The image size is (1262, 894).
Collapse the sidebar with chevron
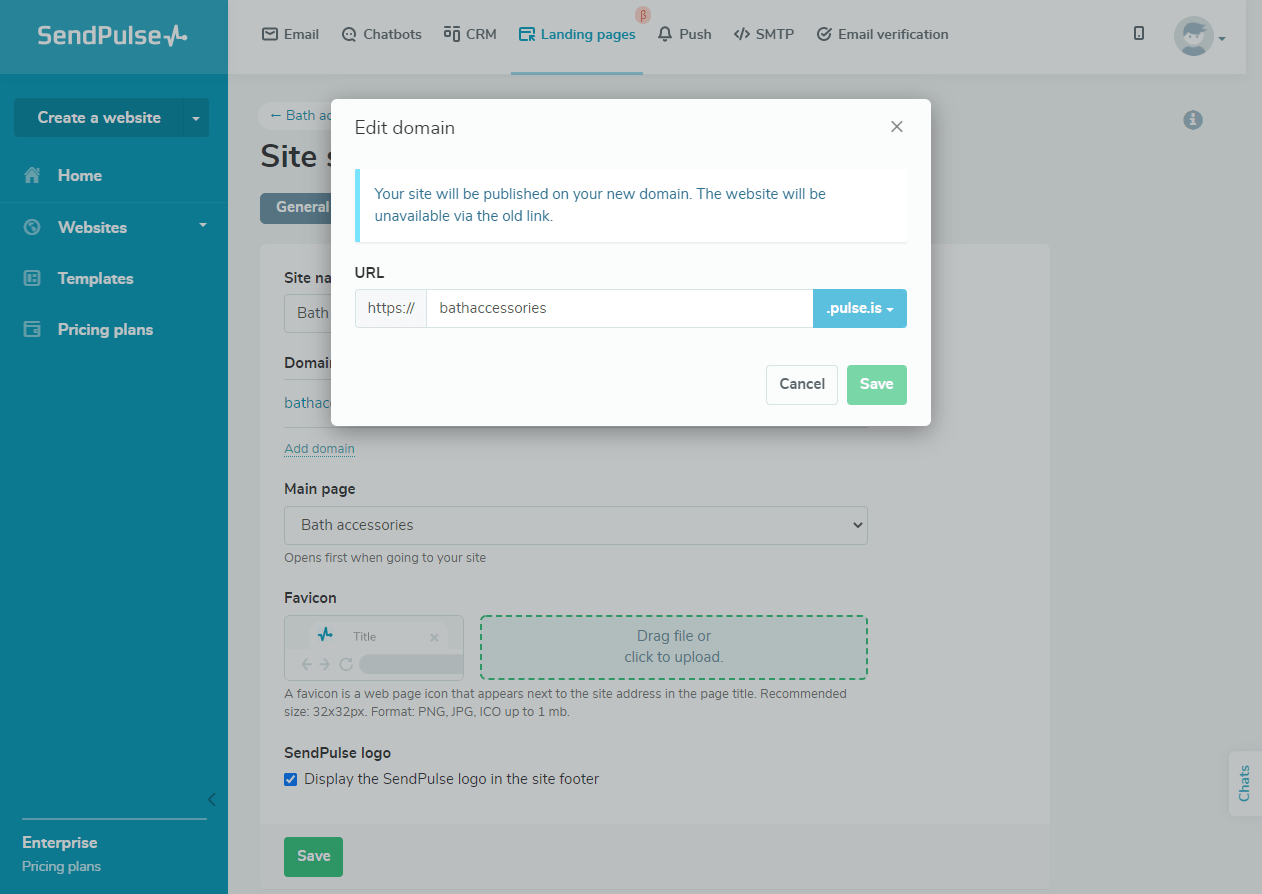(211, 799)
